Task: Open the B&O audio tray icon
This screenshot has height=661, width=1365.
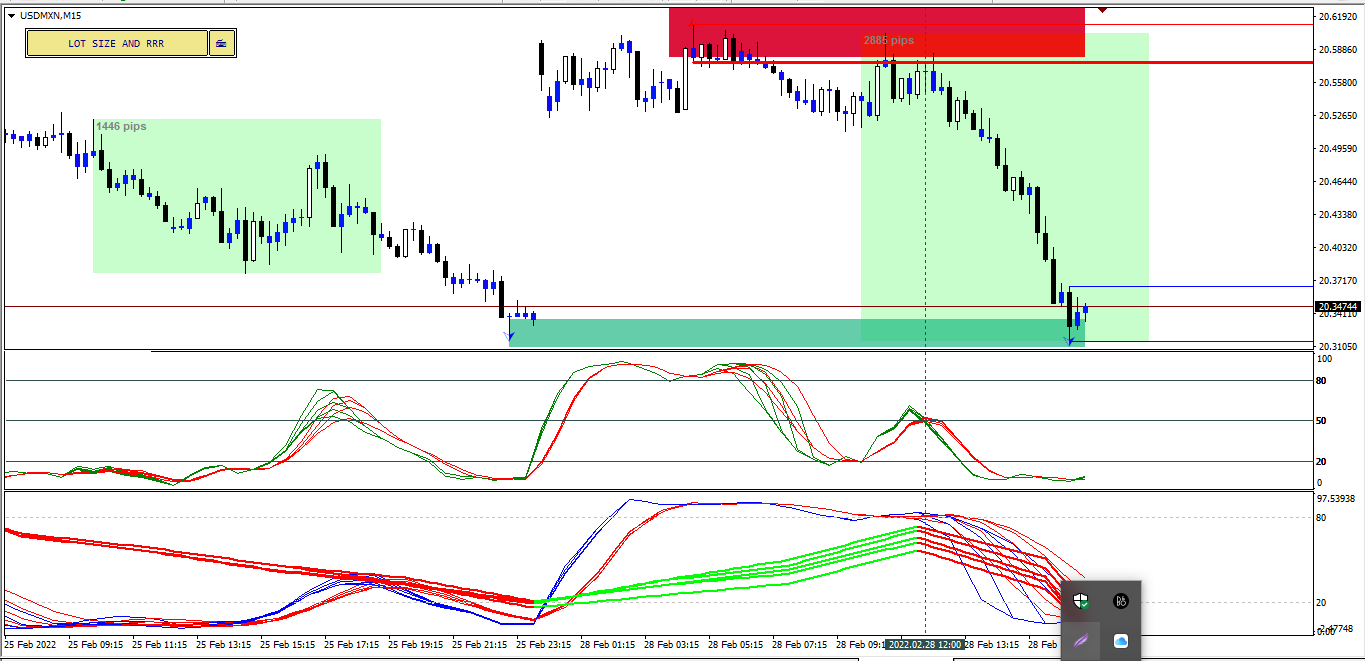Action: (1121, 601)
